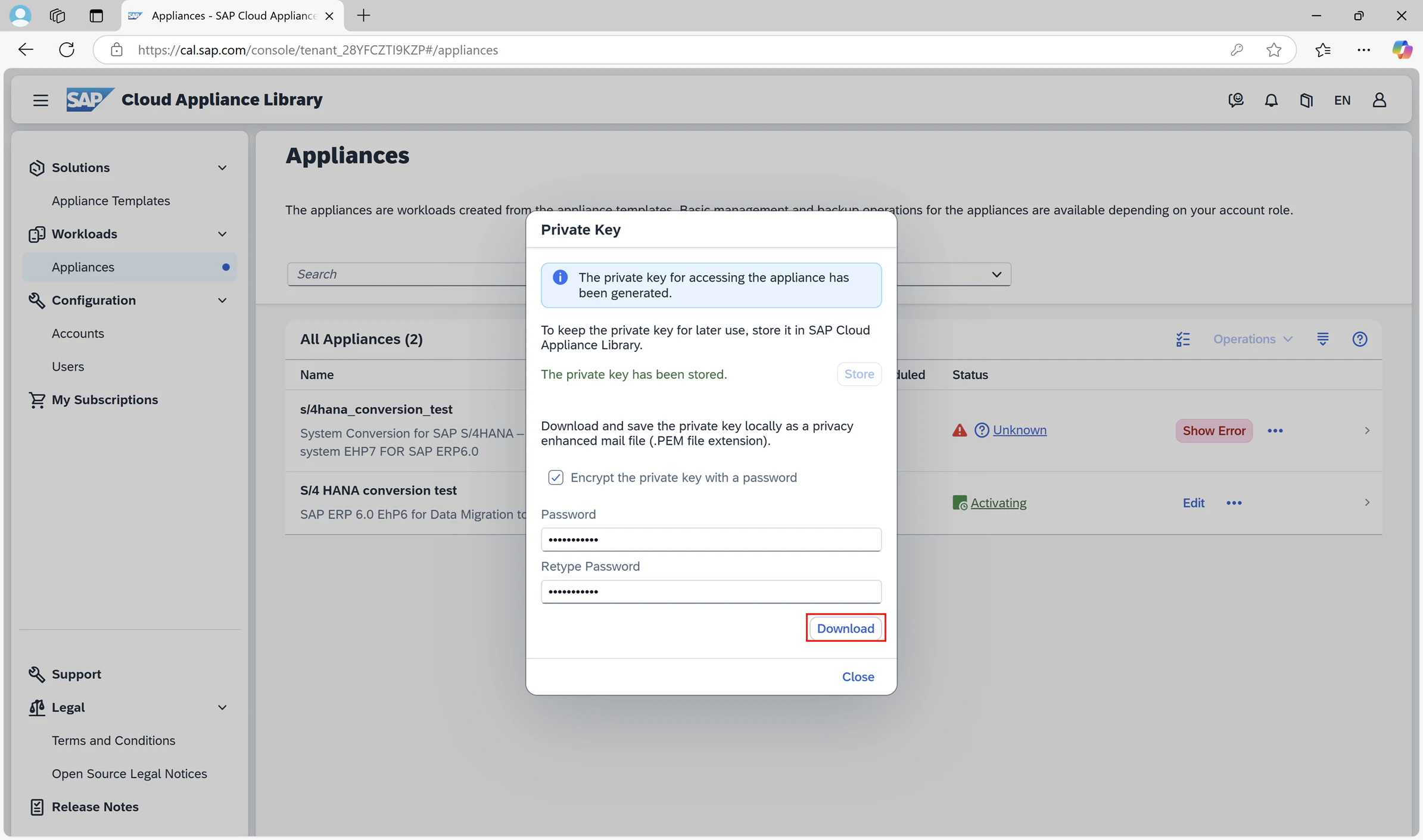Click the Legal scales icon
The width and height of the screenshot is (1423, 840).
37,707
